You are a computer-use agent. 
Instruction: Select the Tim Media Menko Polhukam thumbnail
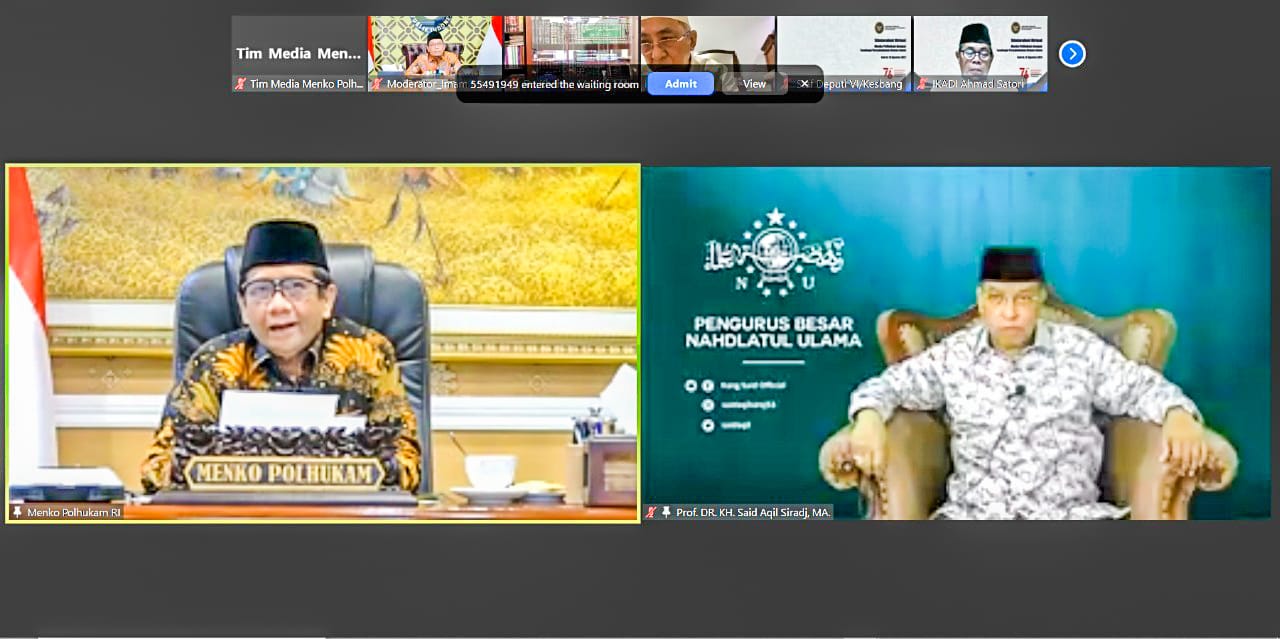pyautogui.click(x=299, y=54)
